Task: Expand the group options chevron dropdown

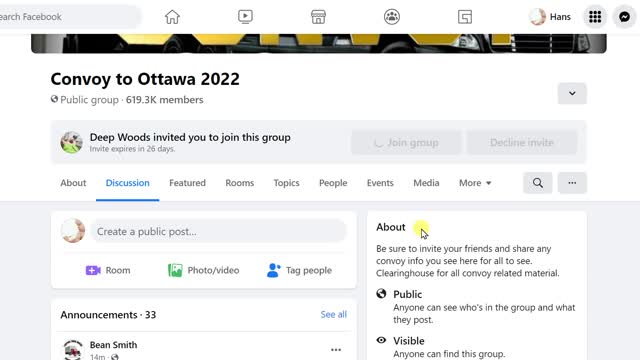Action: click(x=572, y=93)
